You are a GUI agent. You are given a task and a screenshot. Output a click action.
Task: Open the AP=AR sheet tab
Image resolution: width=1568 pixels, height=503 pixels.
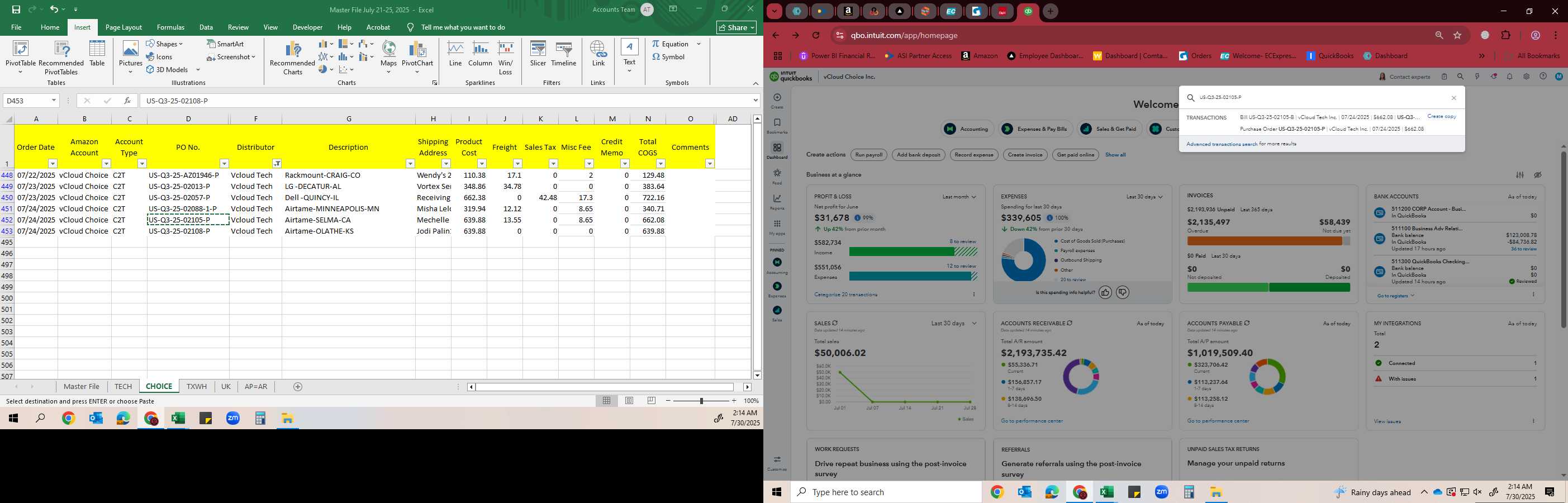[256, 387]
